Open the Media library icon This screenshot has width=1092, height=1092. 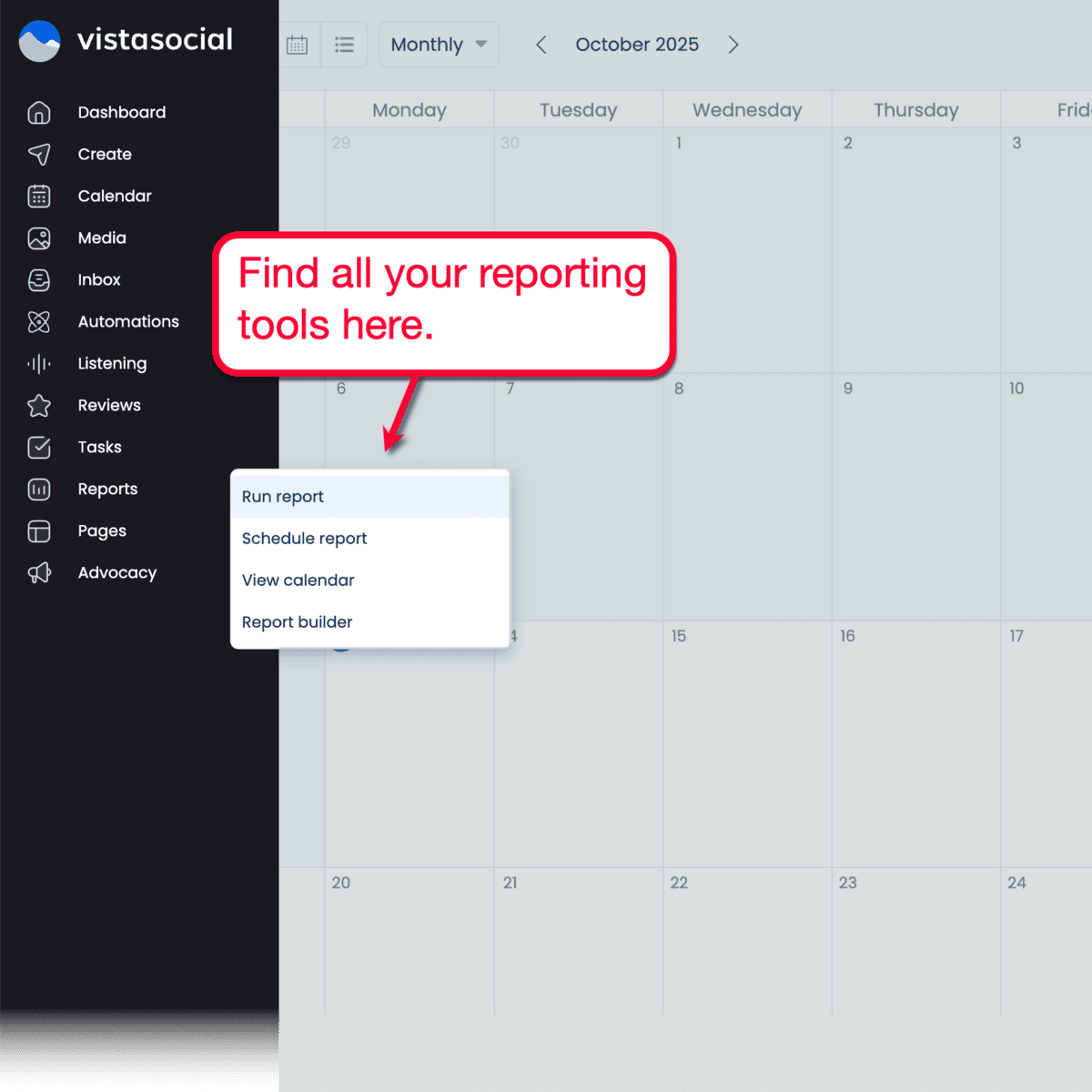(x=39, y=238)
